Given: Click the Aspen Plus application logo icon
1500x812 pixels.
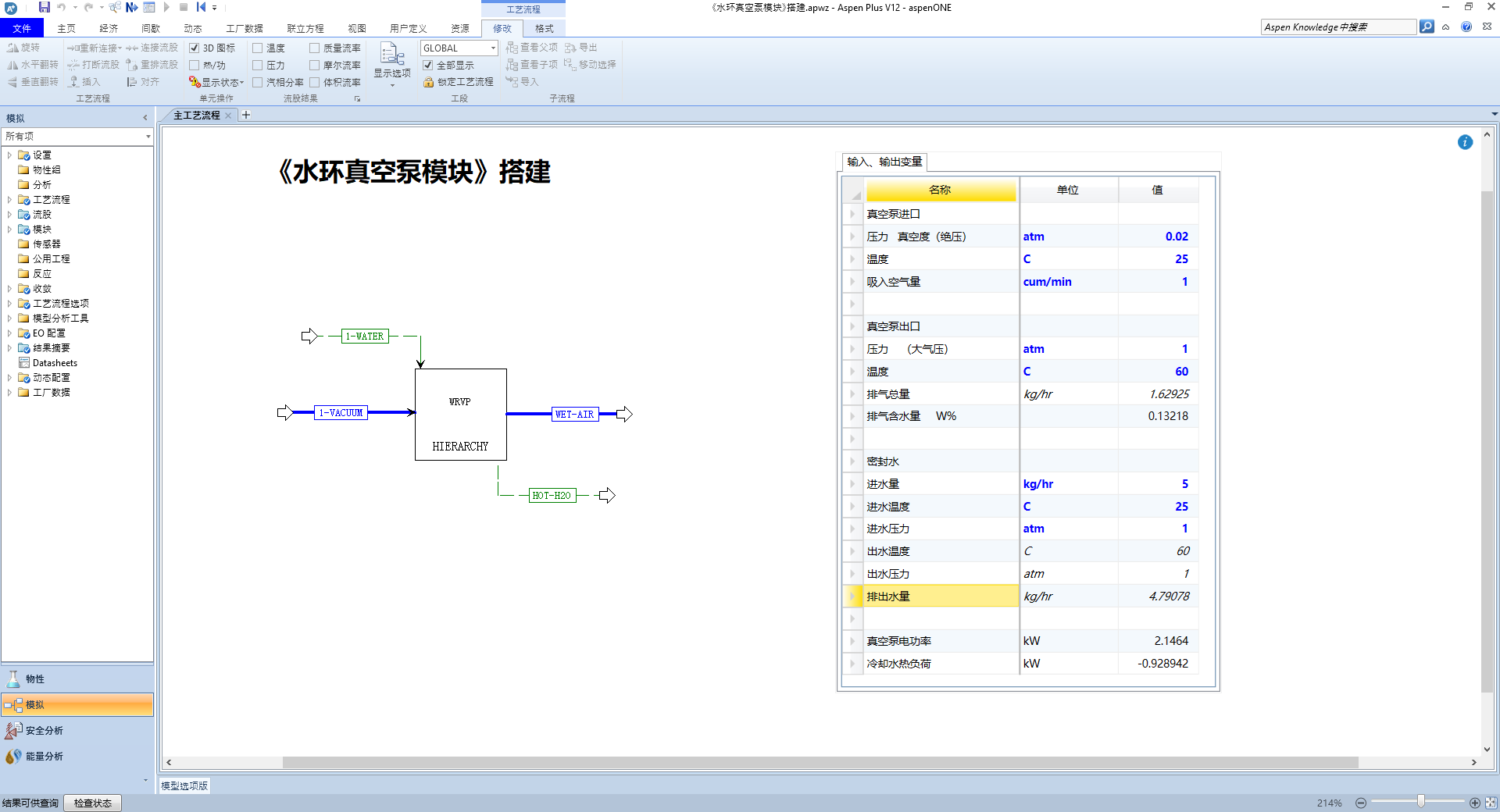Looking at the screenshot, I should [x=11, y=8].
